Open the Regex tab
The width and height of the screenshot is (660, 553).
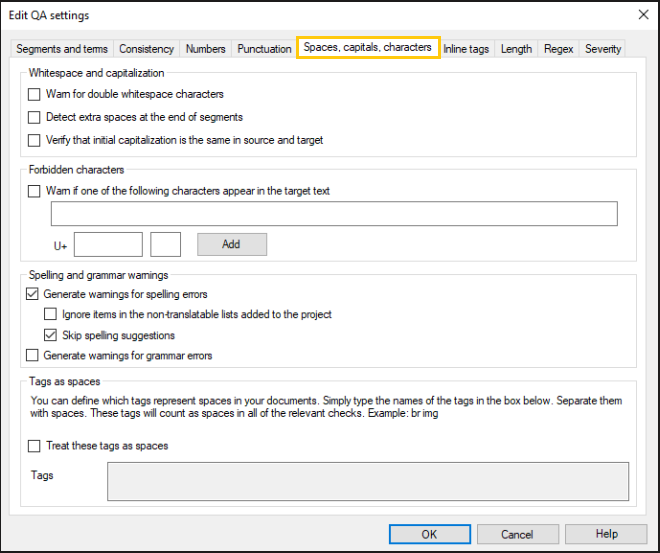tap(557, 49)
